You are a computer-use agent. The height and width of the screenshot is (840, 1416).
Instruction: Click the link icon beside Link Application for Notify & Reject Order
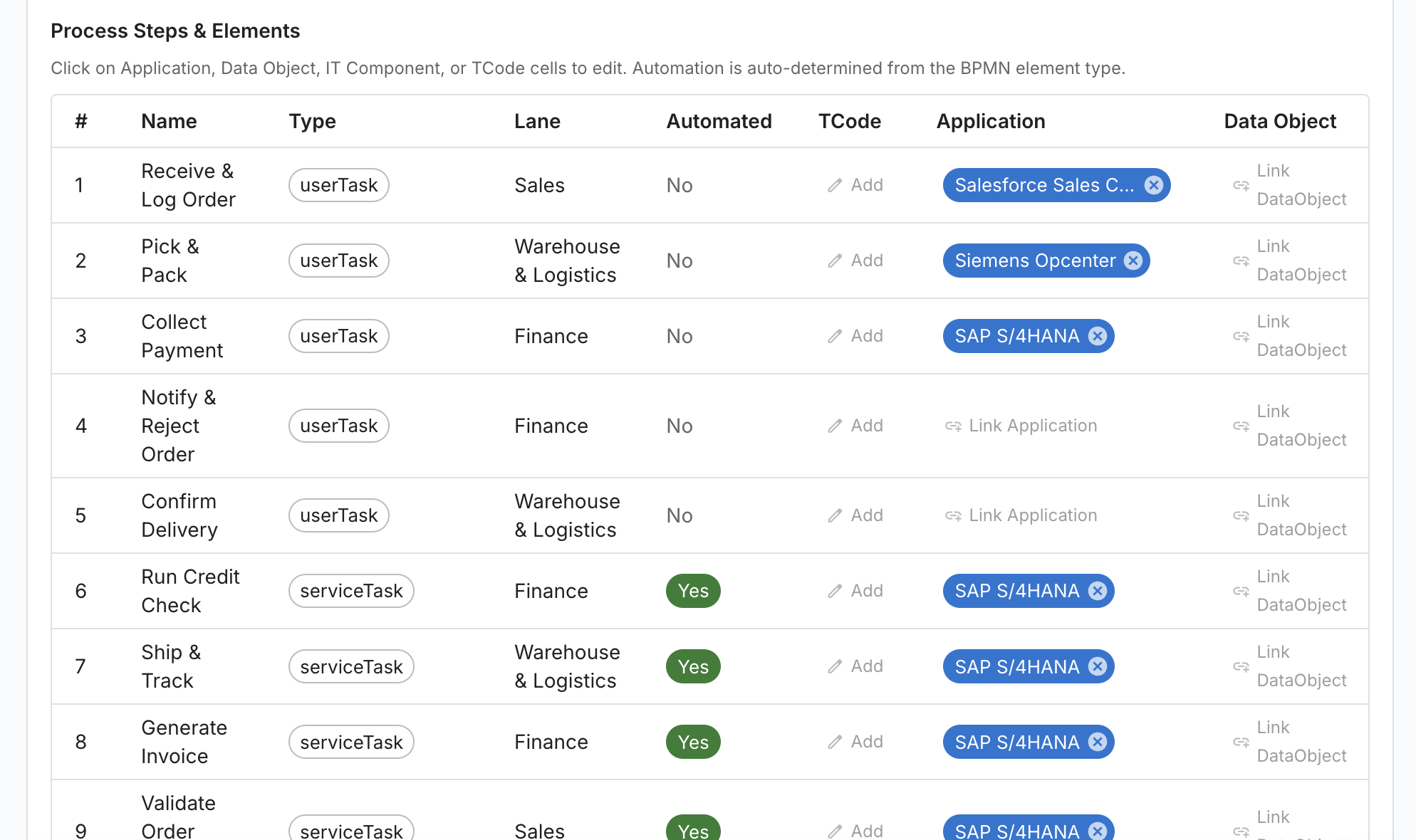[x=954, y=426]
